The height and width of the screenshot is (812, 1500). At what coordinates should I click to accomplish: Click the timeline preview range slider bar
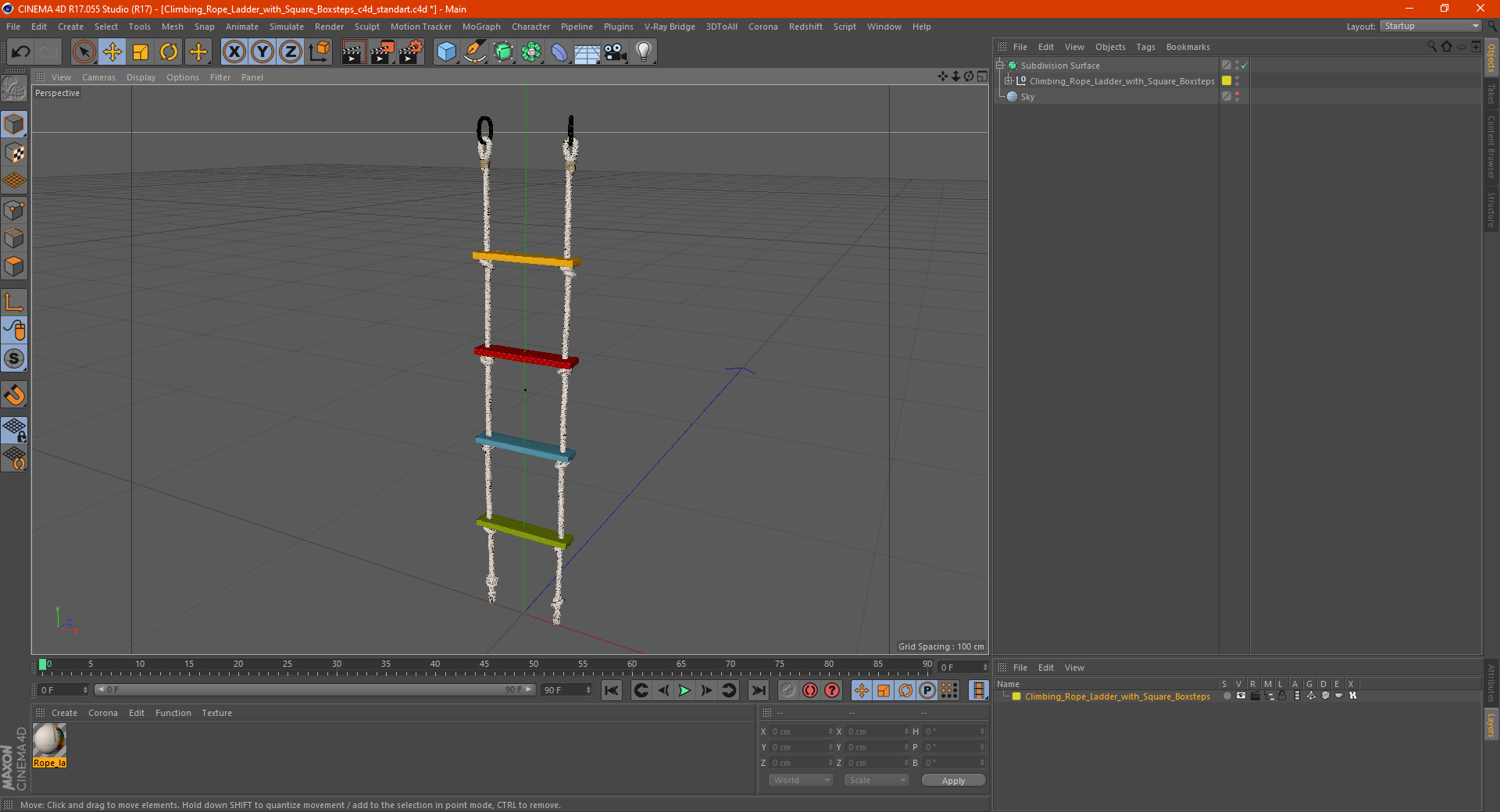[314, 690]
